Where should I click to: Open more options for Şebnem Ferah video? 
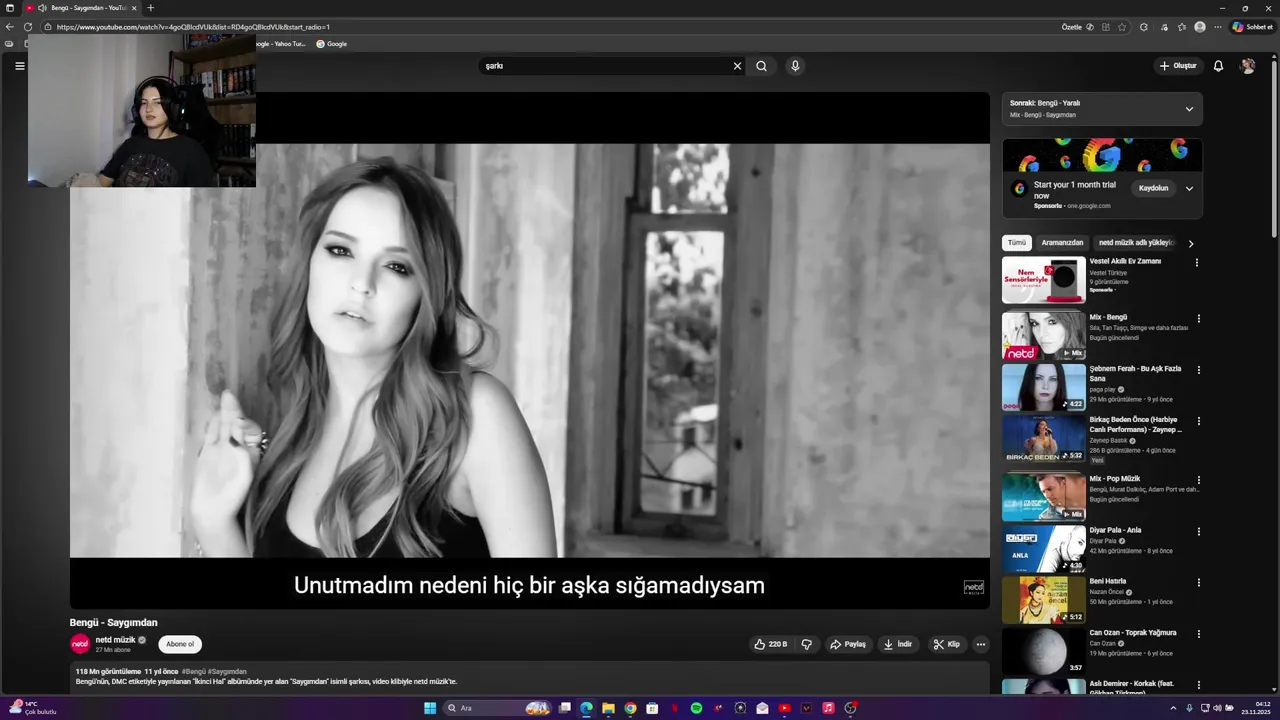click(1198, 370)
